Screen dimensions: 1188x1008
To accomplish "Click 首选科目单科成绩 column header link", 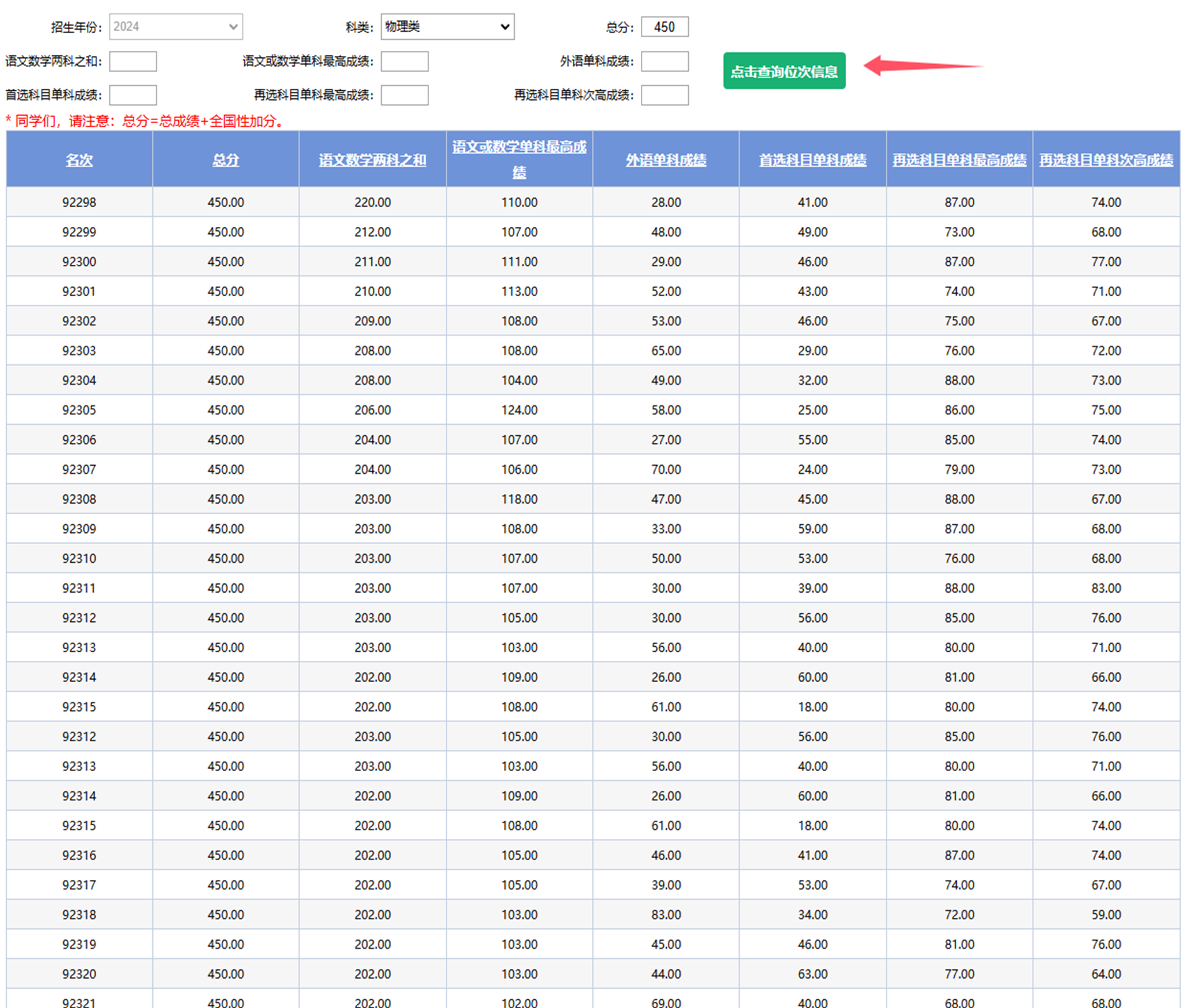I will pyautogui.click(x=813, y=160).
